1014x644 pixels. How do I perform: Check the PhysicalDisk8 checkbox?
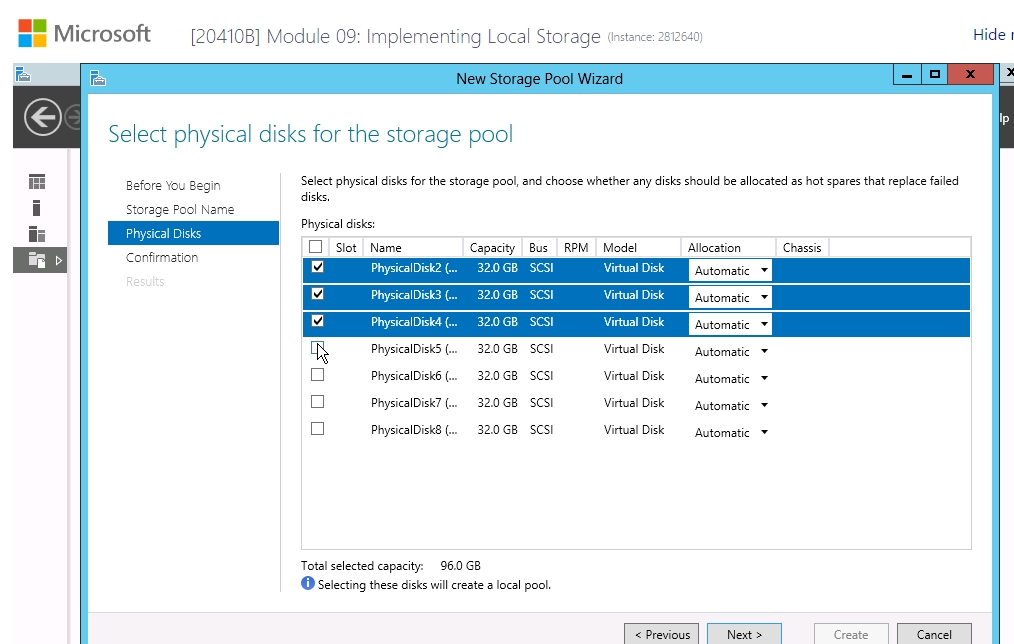point(317,429)
